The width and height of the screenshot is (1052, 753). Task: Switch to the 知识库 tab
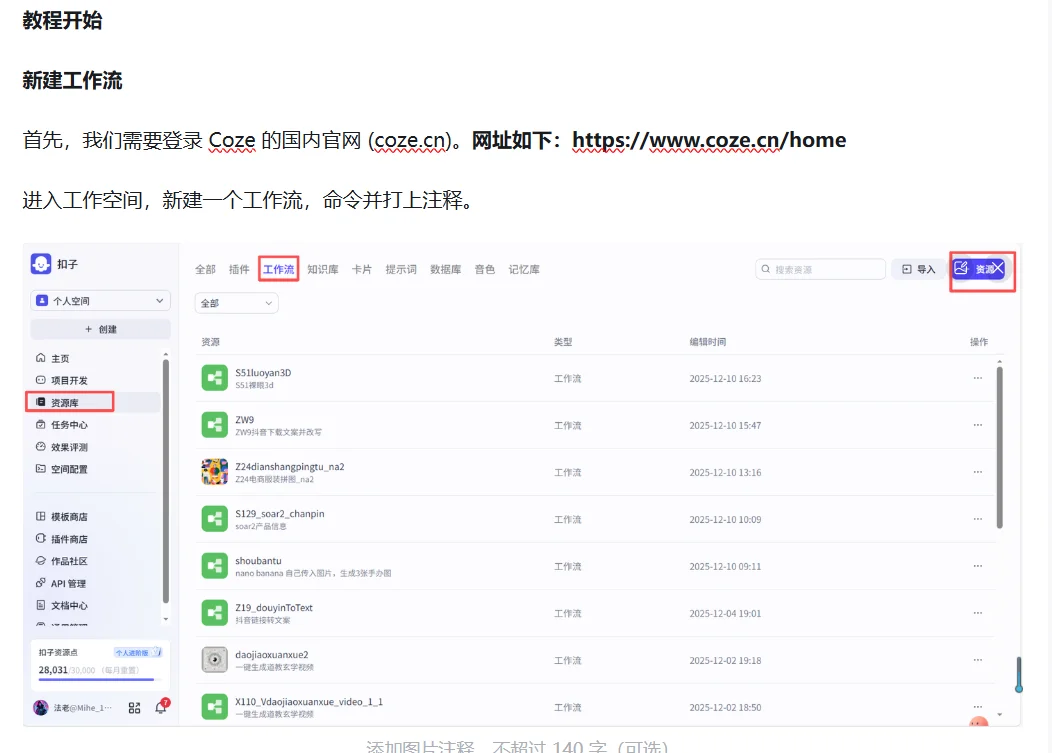[323, 269]
